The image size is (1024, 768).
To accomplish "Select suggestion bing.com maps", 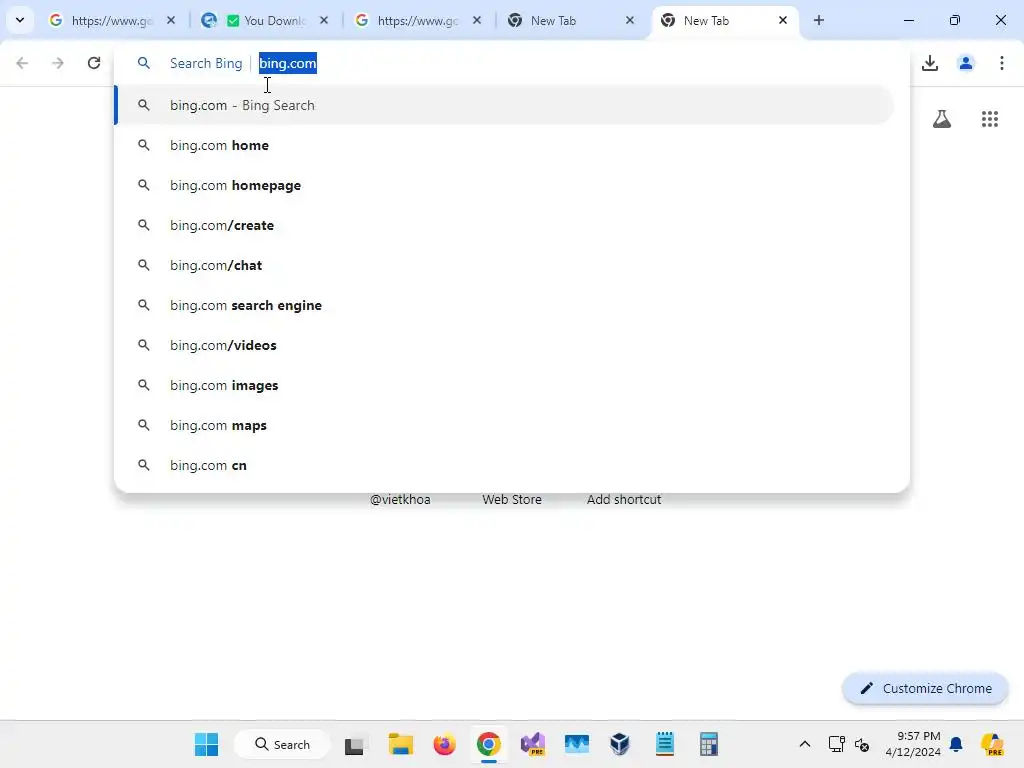I will tap(504, 425).
